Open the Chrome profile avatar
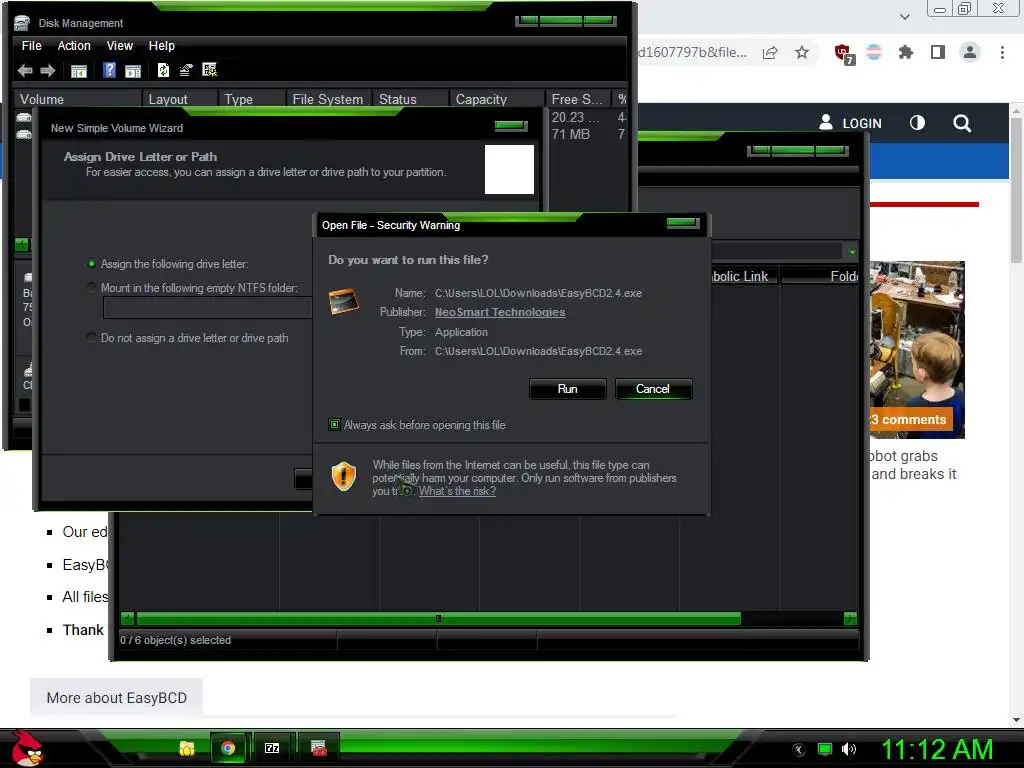Image resolution: width=1024 pixels, height=768 pixels. (x=970, y=52)
